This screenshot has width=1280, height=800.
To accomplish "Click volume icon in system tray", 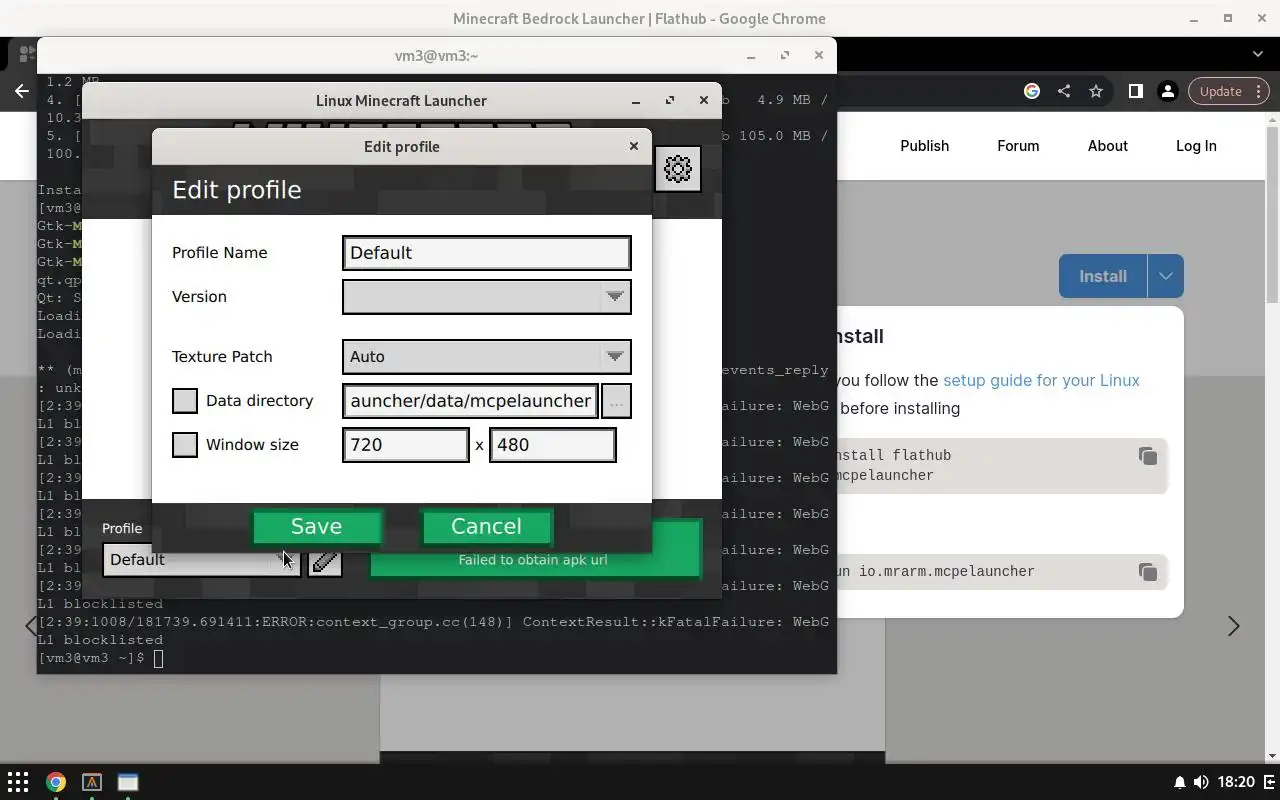I will (1201, 782).
